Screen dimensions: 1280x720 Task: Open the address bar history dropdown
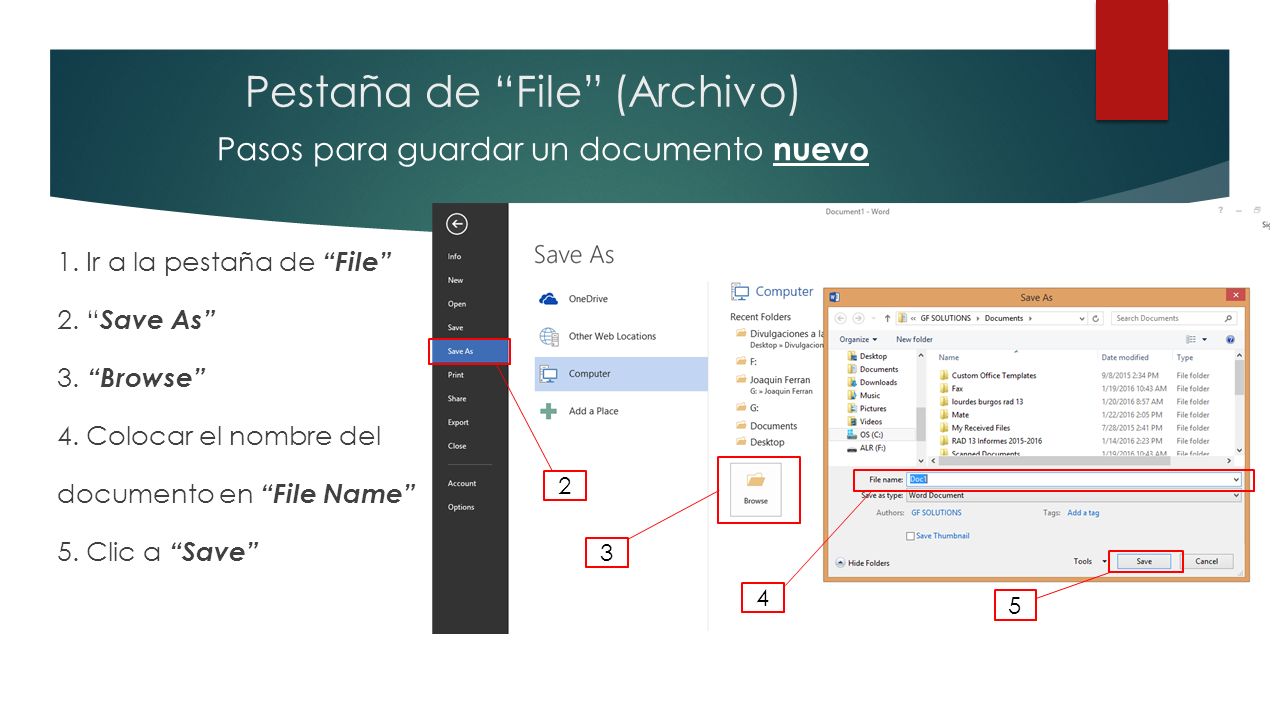pyautogui.click(x=1082, y=318)
